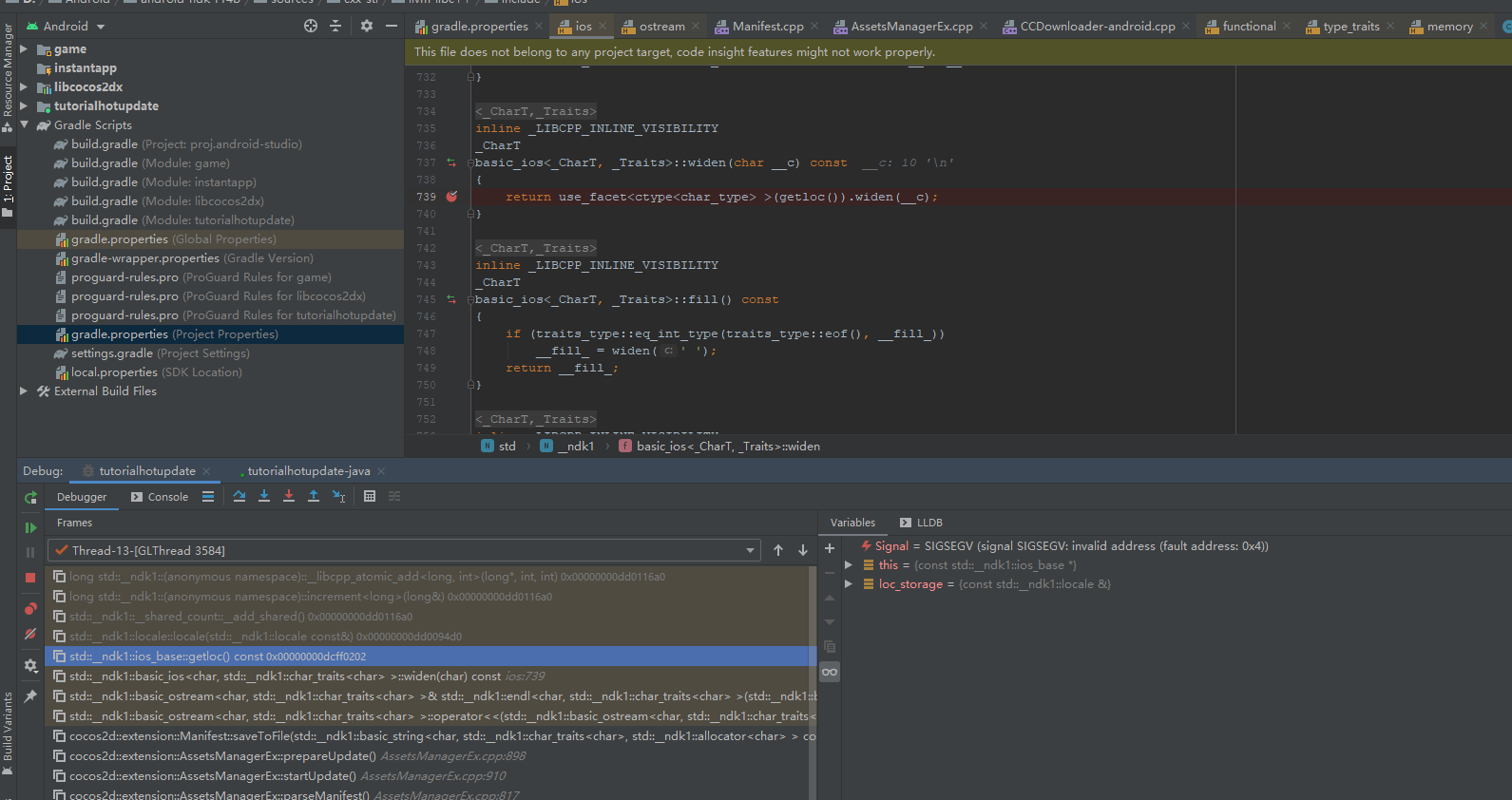This screenshot has width=1512, height=800.
Task: Click the Step Out debugger icon
Action: coord(314,496)
